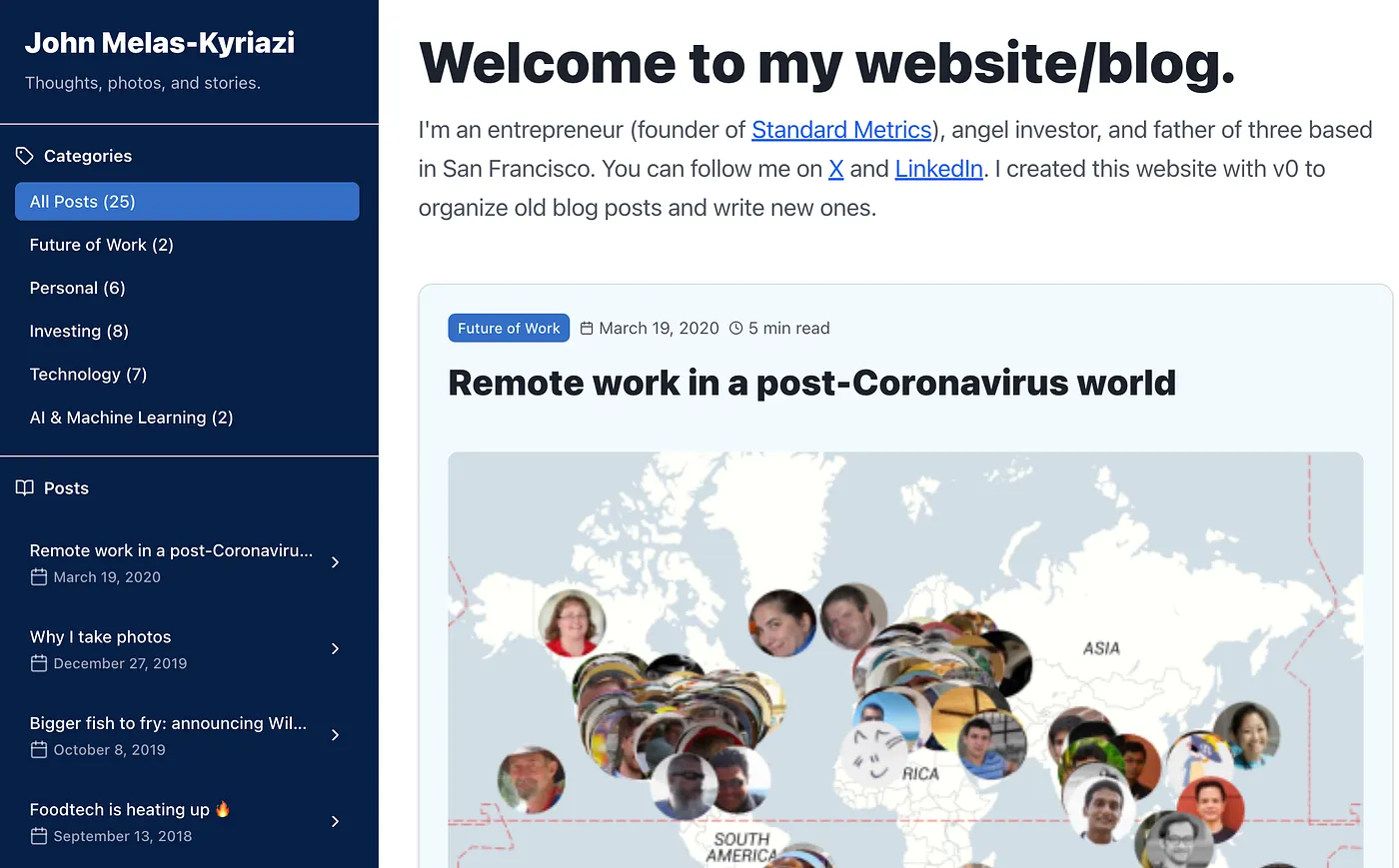
Task: Click the clock icon near 5 min read
Action: 736,329
